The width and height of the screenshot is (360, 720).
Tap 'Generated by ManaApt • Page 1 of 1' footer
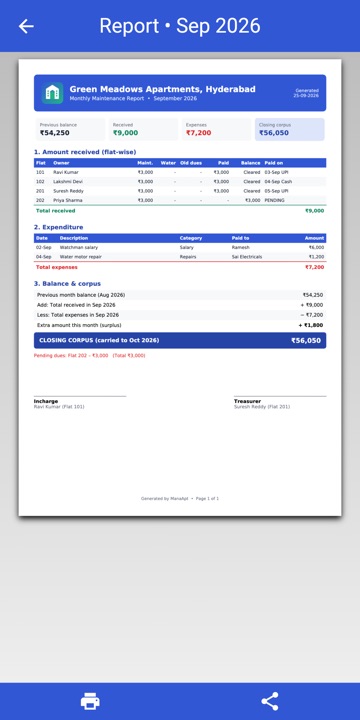pos(180,498)
